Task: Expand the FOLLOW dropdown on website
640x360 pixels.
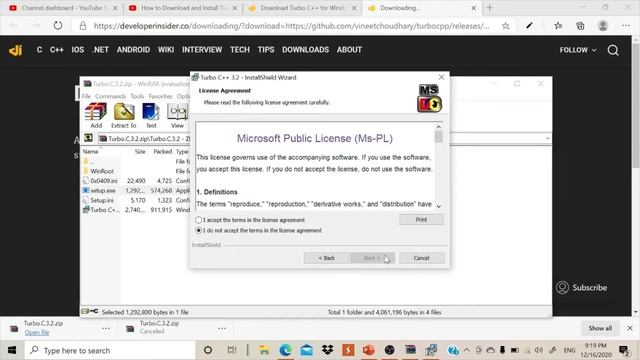Action: coord(578,50)
